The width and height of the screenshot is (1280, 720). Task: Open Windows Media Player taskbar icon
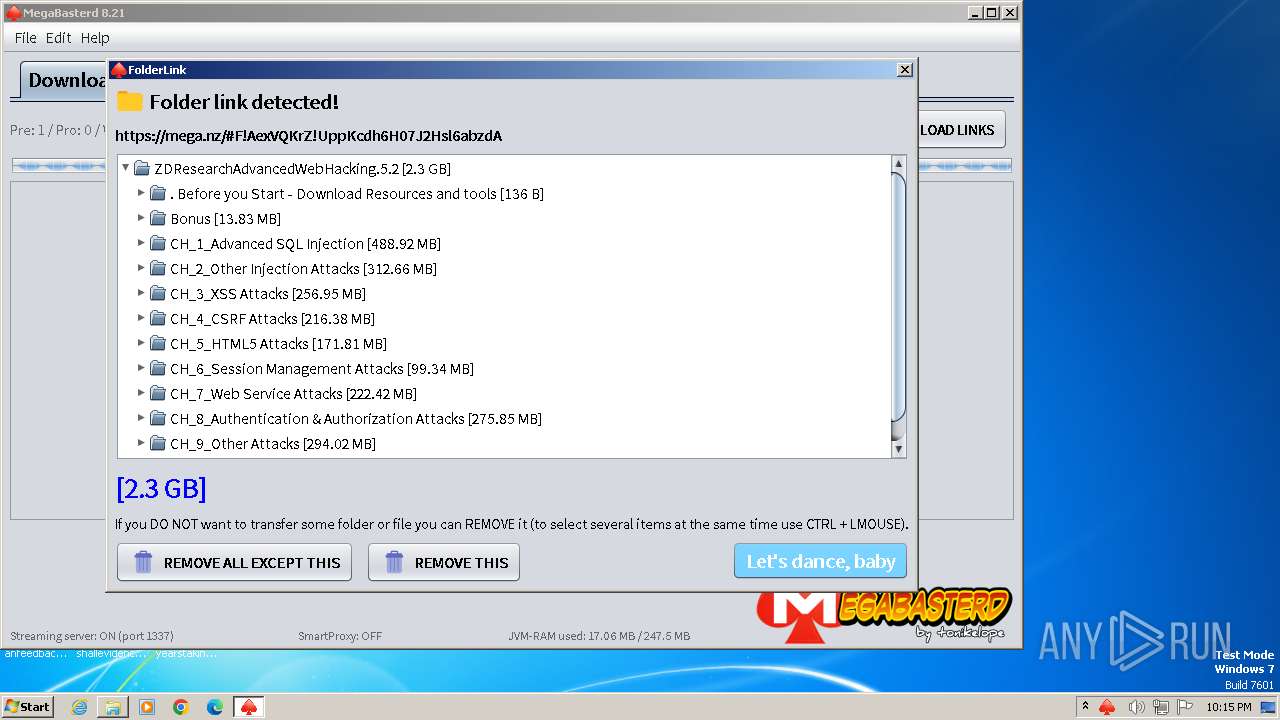coord(147,707)
